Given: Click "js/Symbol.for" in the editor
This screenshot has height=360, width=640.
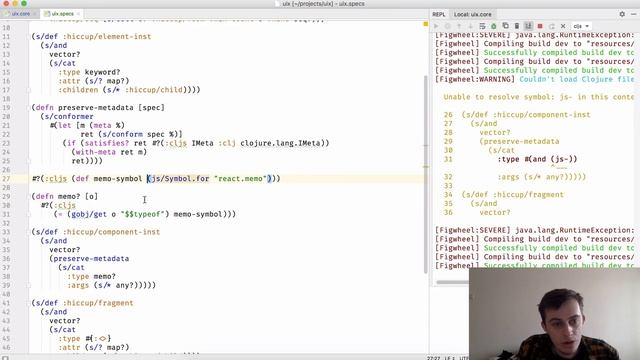Looking at the screenshot, I should [180, 179].
